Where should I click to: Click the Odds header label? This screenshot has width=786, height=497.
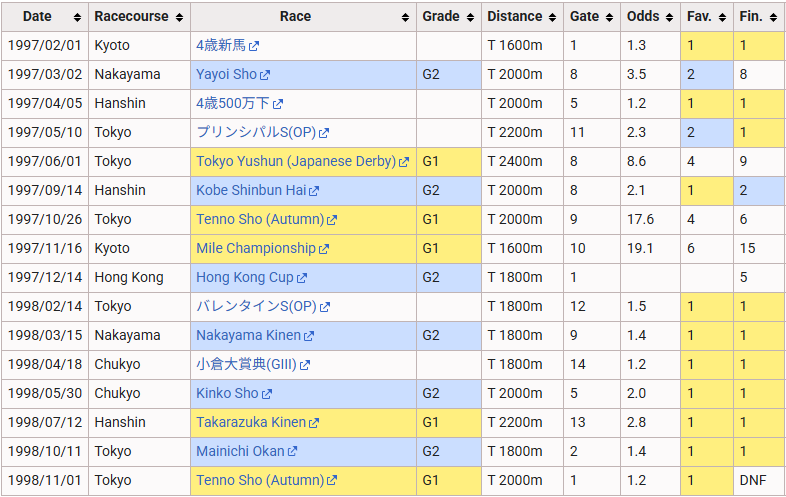pyautogui.click(x=643, y=17)
